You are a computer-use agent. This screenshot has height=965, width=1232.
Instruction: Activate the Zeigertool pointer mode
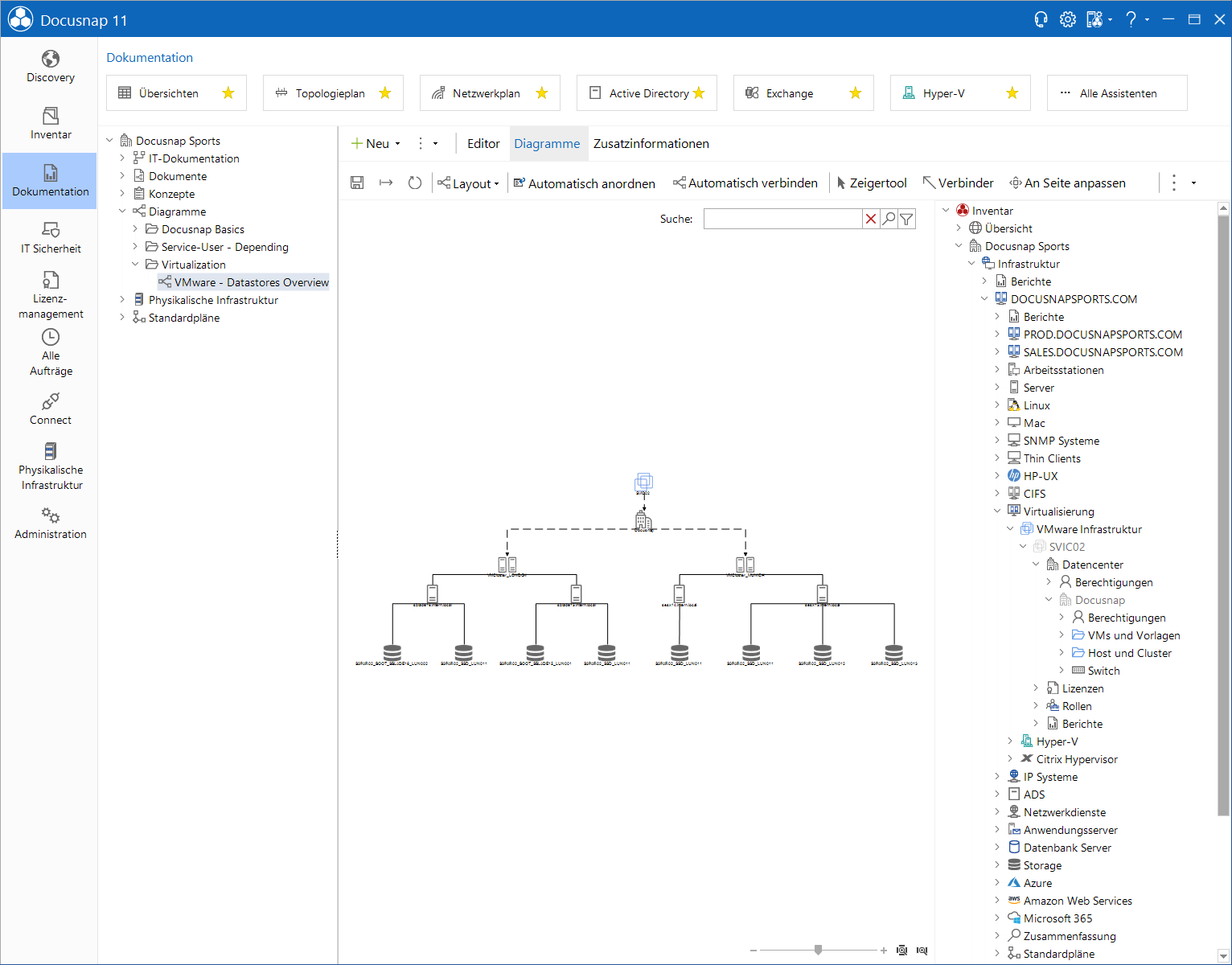coord(872,183)
